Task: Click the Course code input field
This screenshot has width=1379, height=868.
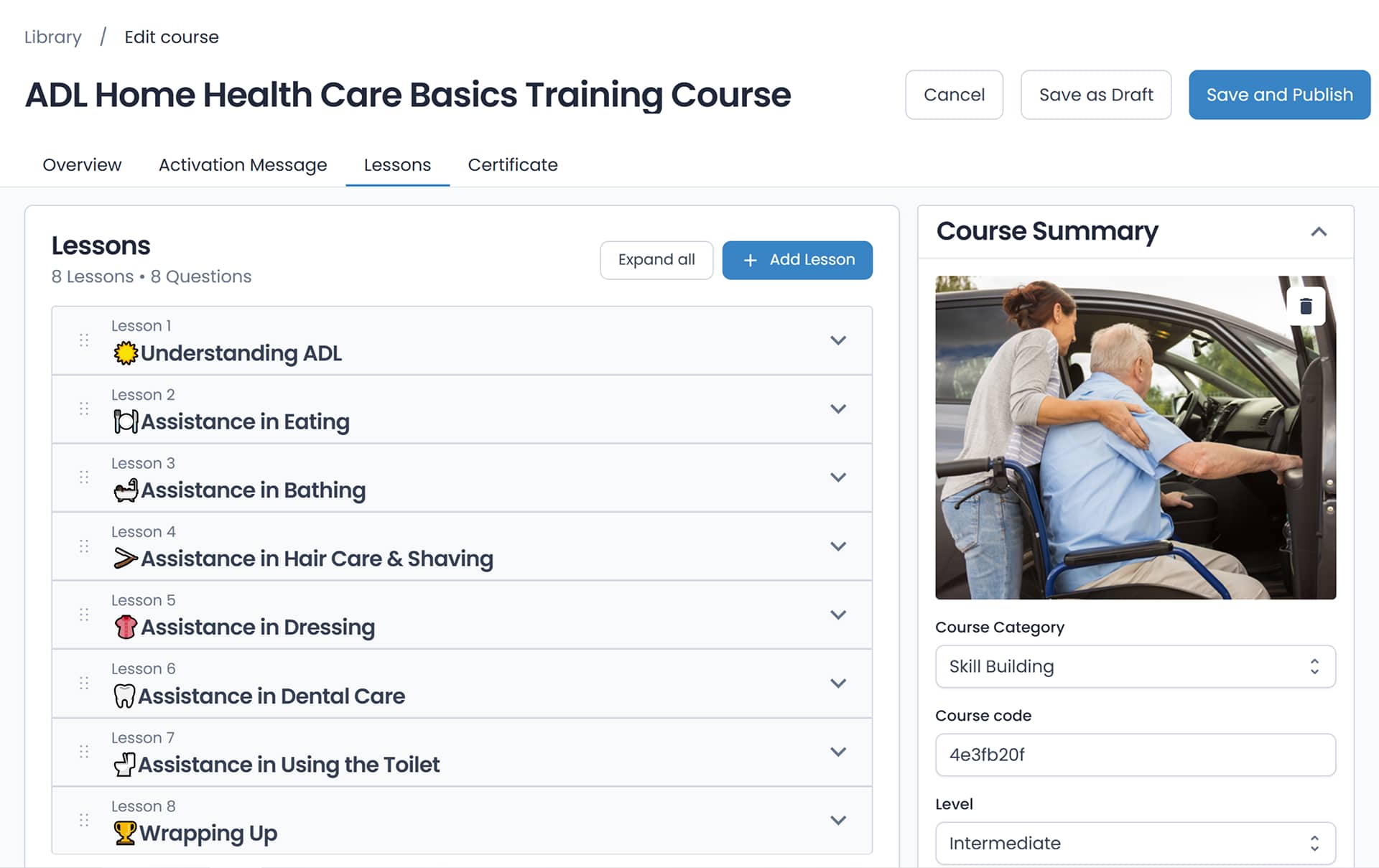Action: coord(1135,755)
